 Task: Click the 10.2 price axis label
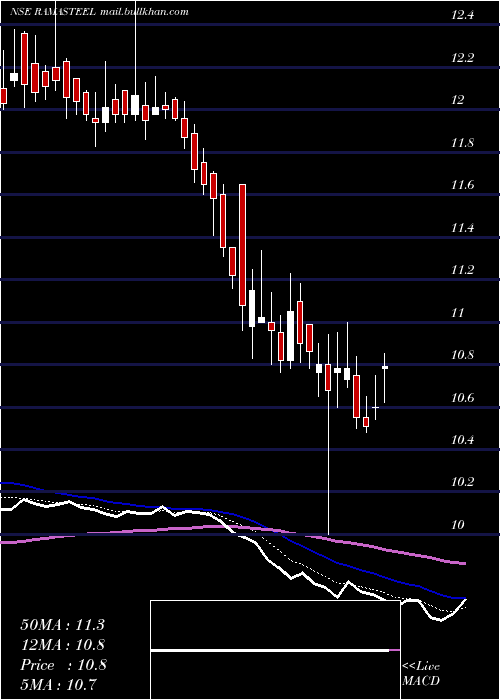[x=462, y=482]
